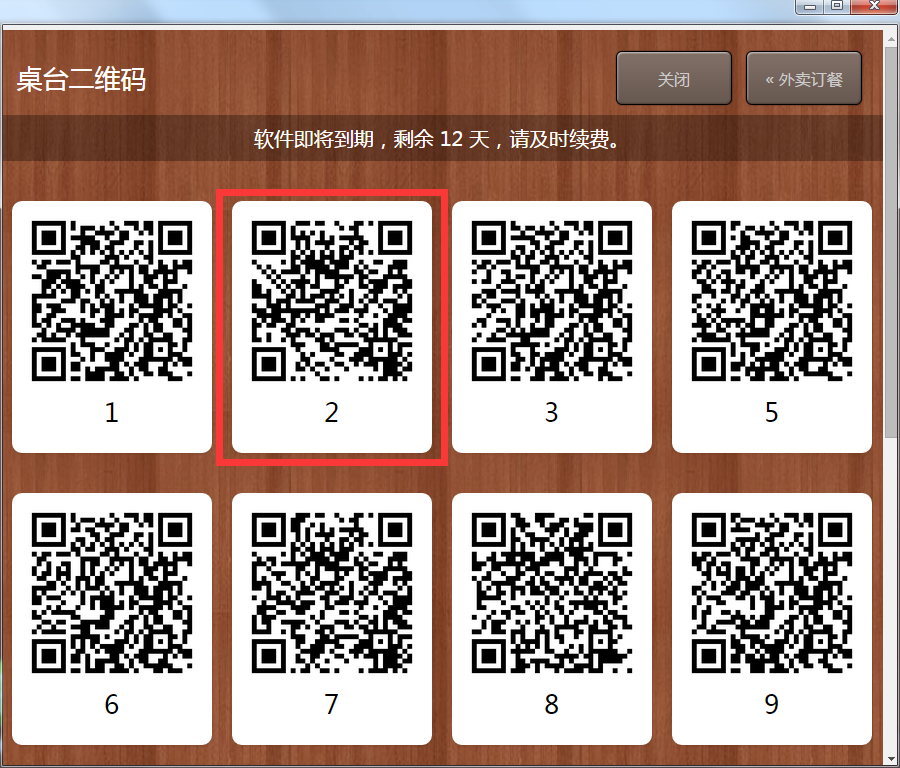Minimize the window
The width and height of the screenshot is (900, 768).
[810, 6]
